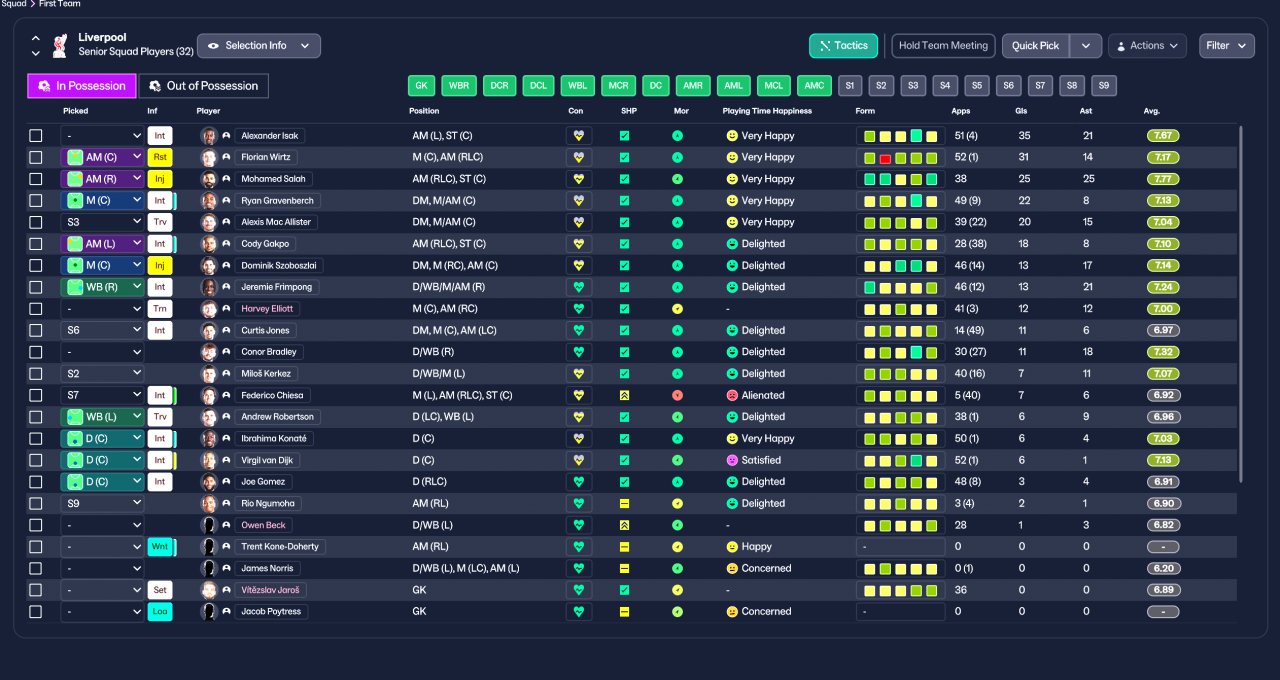
Task: Tick the checkbox for Alexander Isak
Action: pyautogui.click(x=36, y=136)
